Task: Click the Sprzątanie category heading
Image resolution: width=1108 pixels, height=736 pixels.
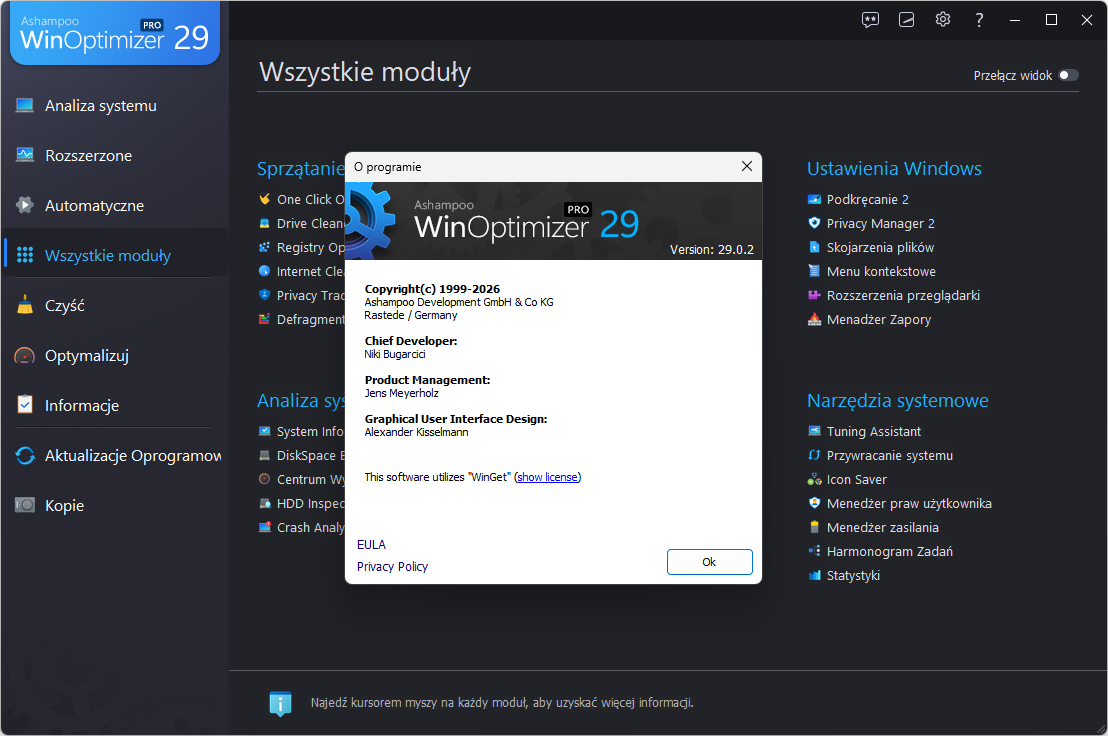Action: [x=300, y=168]
